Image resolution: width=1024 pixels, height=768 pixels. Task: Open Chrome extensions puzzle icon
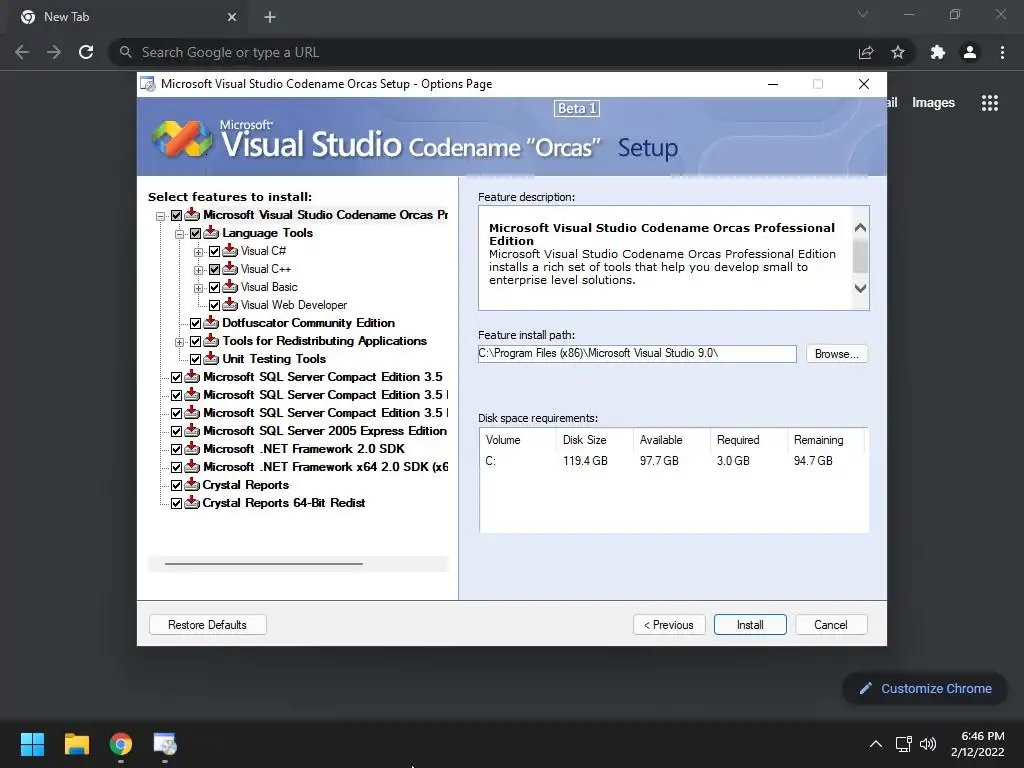pyautogui.click(x=938, y=52)
